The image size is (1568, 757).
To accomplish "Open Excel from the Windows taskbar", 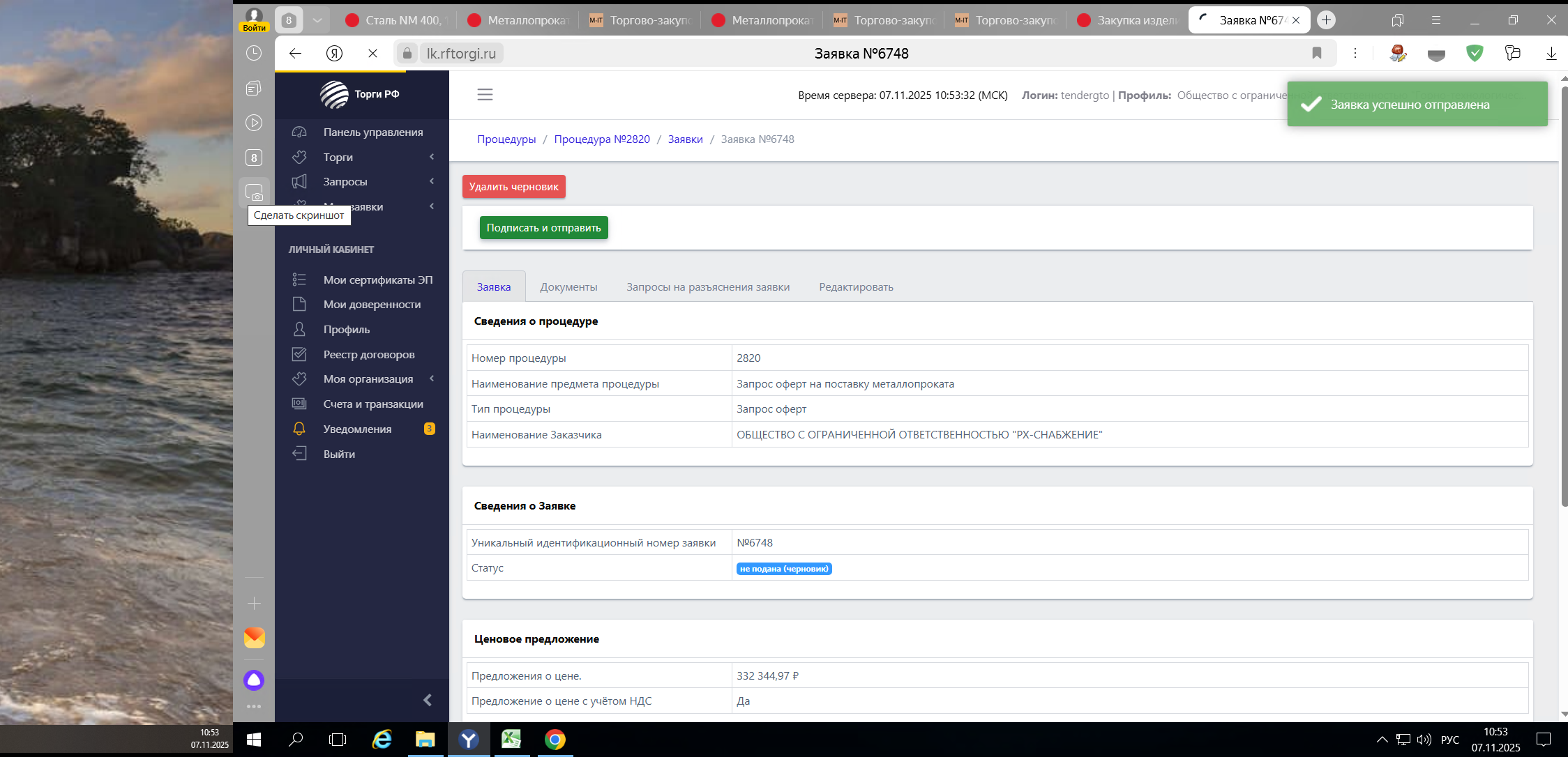I will (x=511, y=739).
